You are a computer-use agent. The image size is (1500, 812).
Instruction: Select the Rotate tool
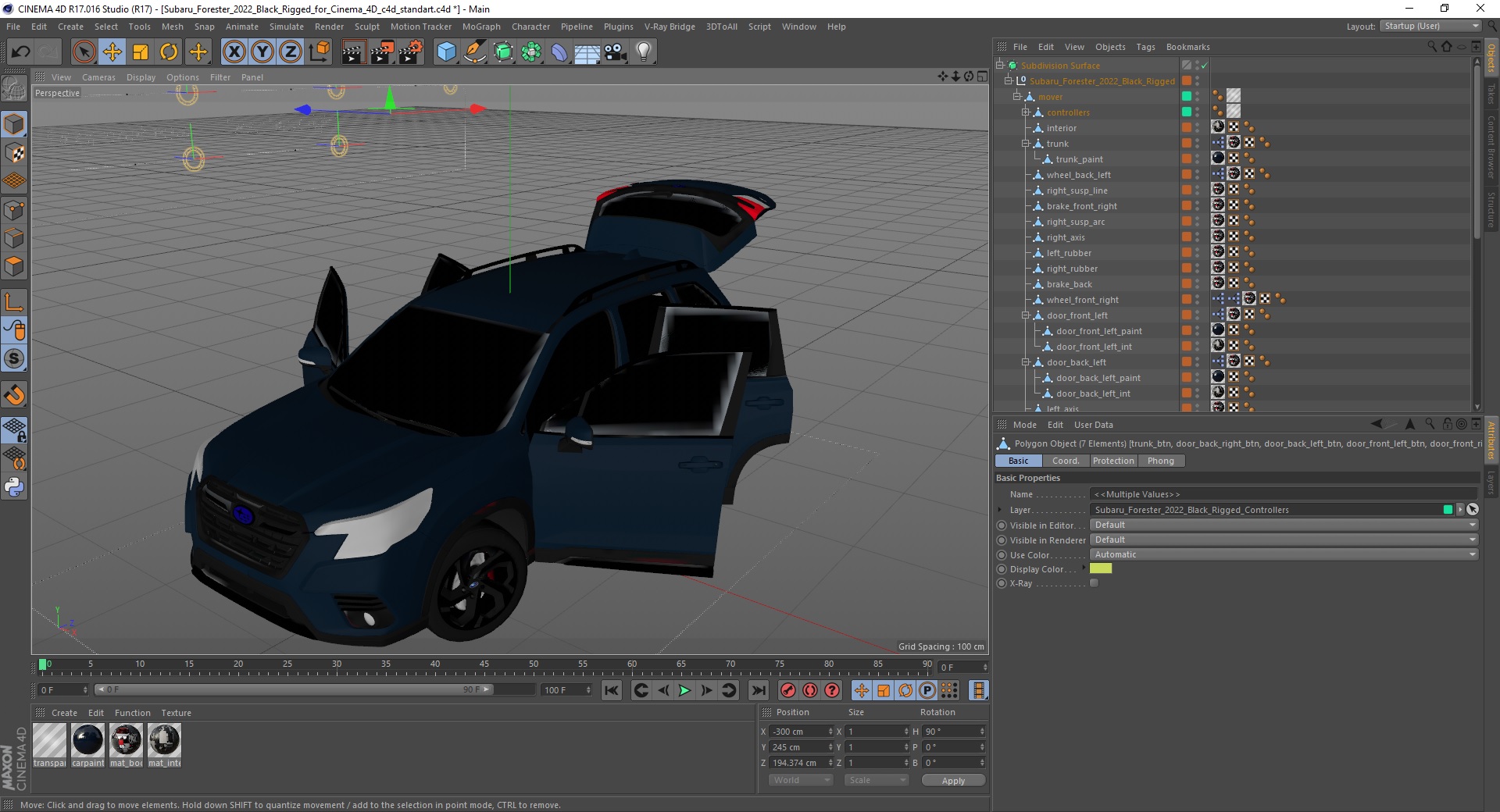169,52
